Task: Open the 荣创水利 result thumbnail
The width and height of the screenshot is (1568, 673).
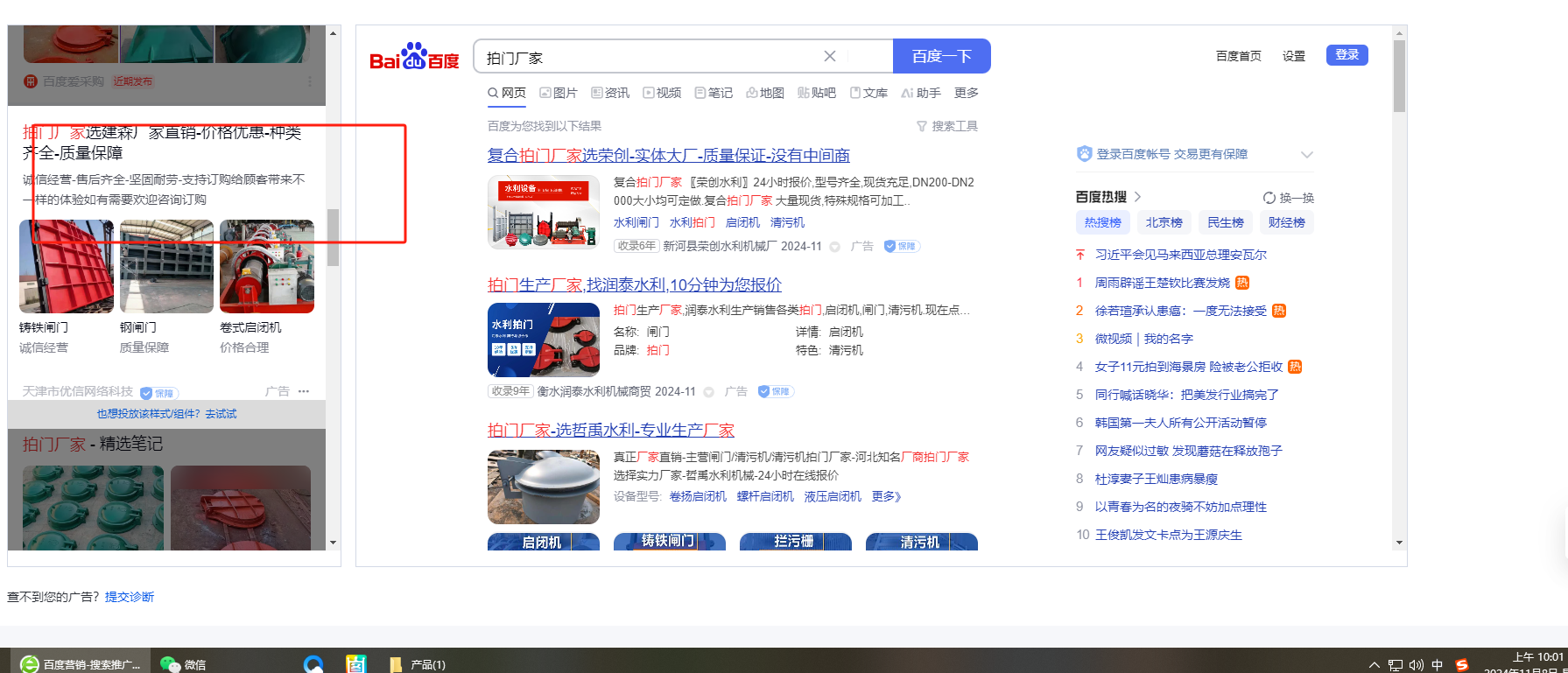Action: (x=544, y=213)
